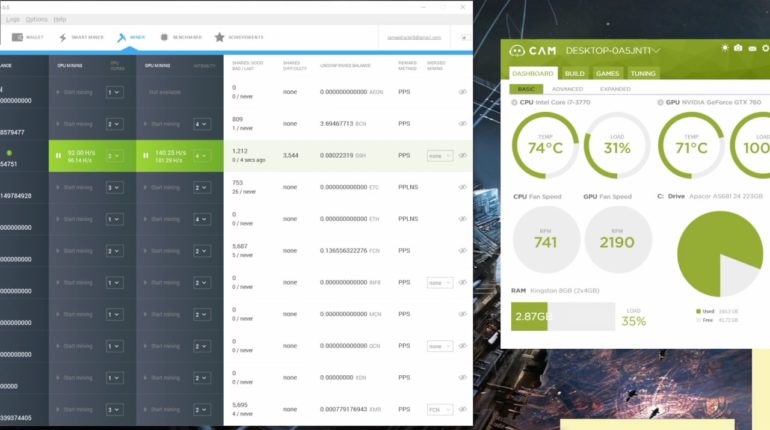
Task: Start CPU mining in the BCN row
Action: coord(75,124)
